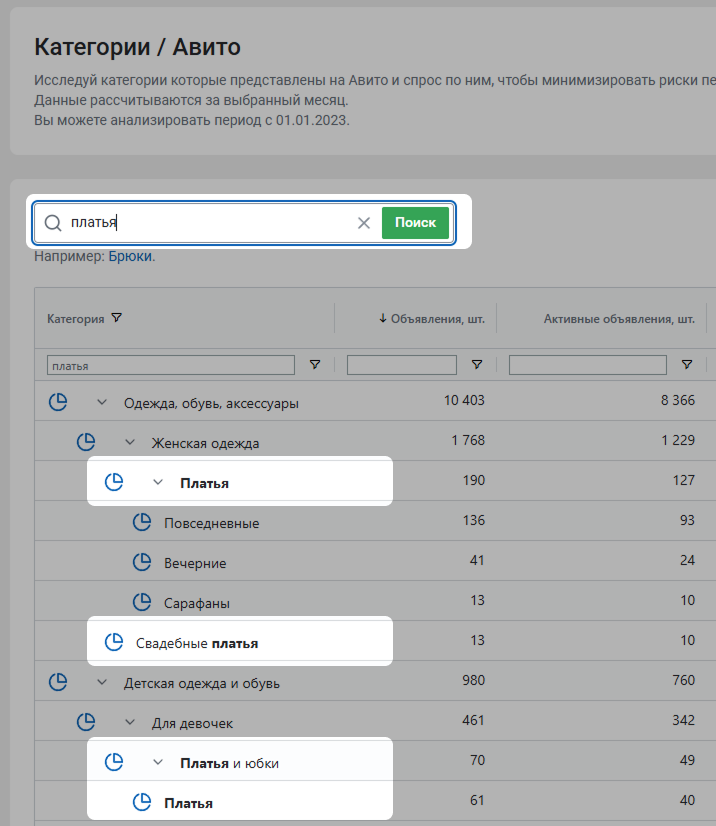Click the Категории / Авито page heading
Viewport: 716px width, 826px height.
138,47
